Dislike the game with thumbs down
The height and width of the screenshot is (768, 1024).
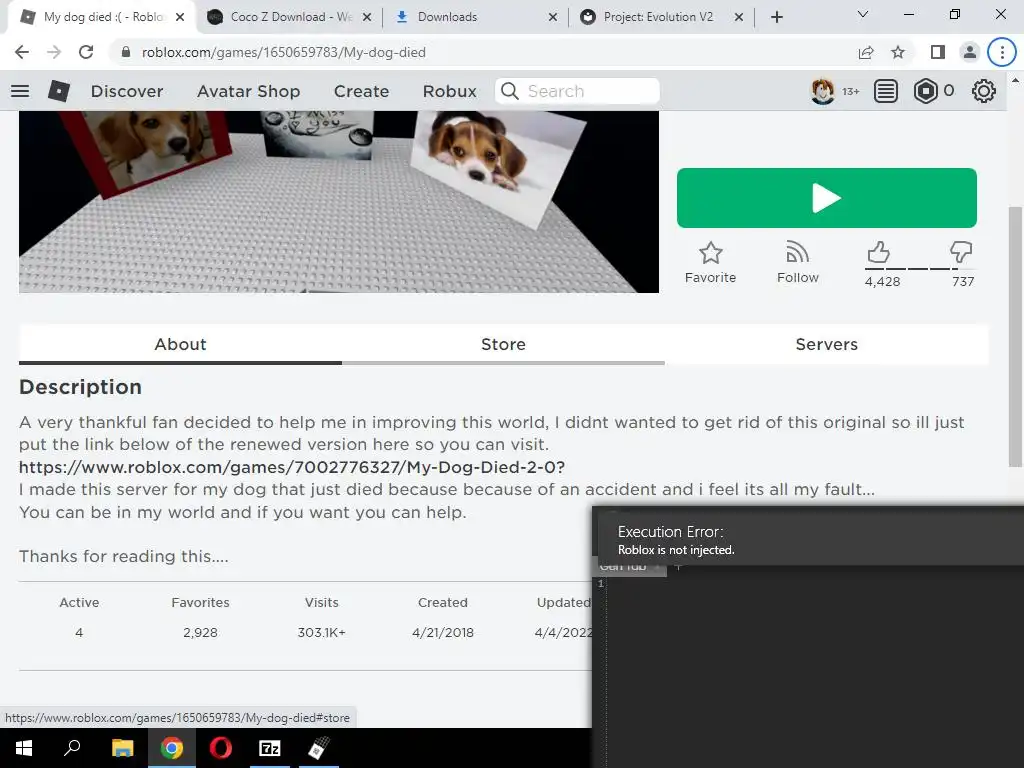pyautogui.click(x=961, y=252)
